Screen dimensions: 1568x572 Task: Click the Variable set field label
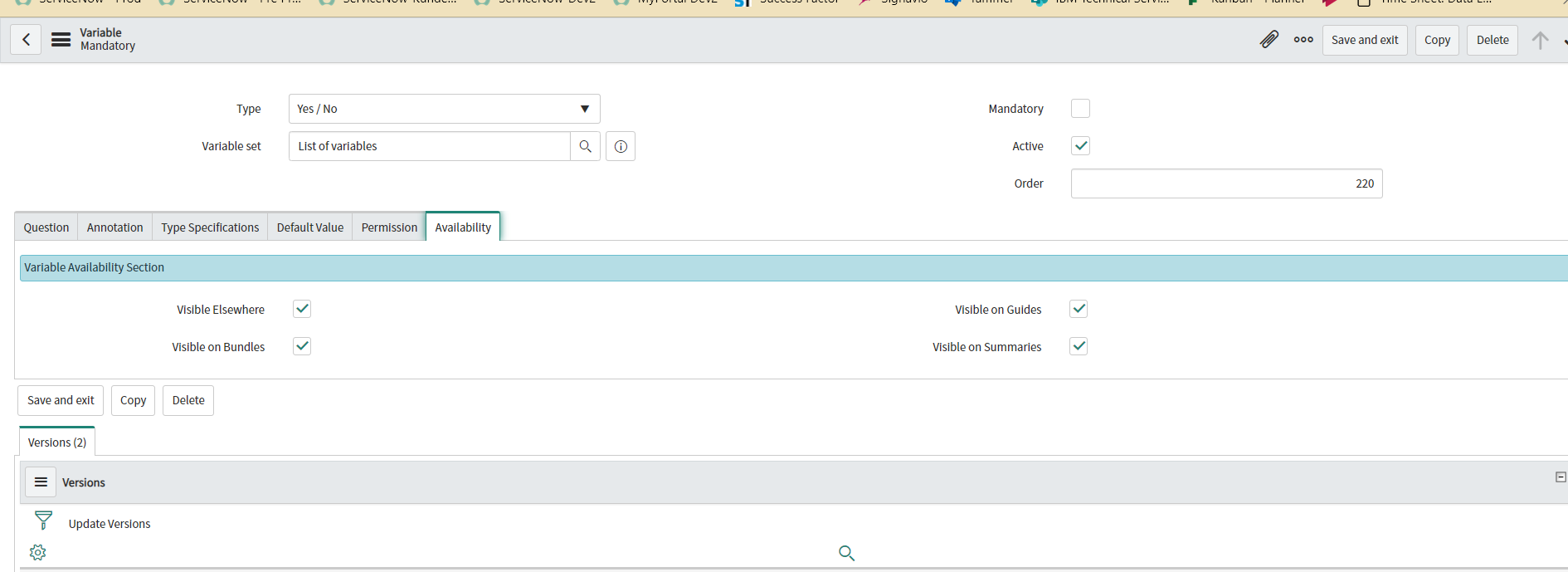click(231, 146)
